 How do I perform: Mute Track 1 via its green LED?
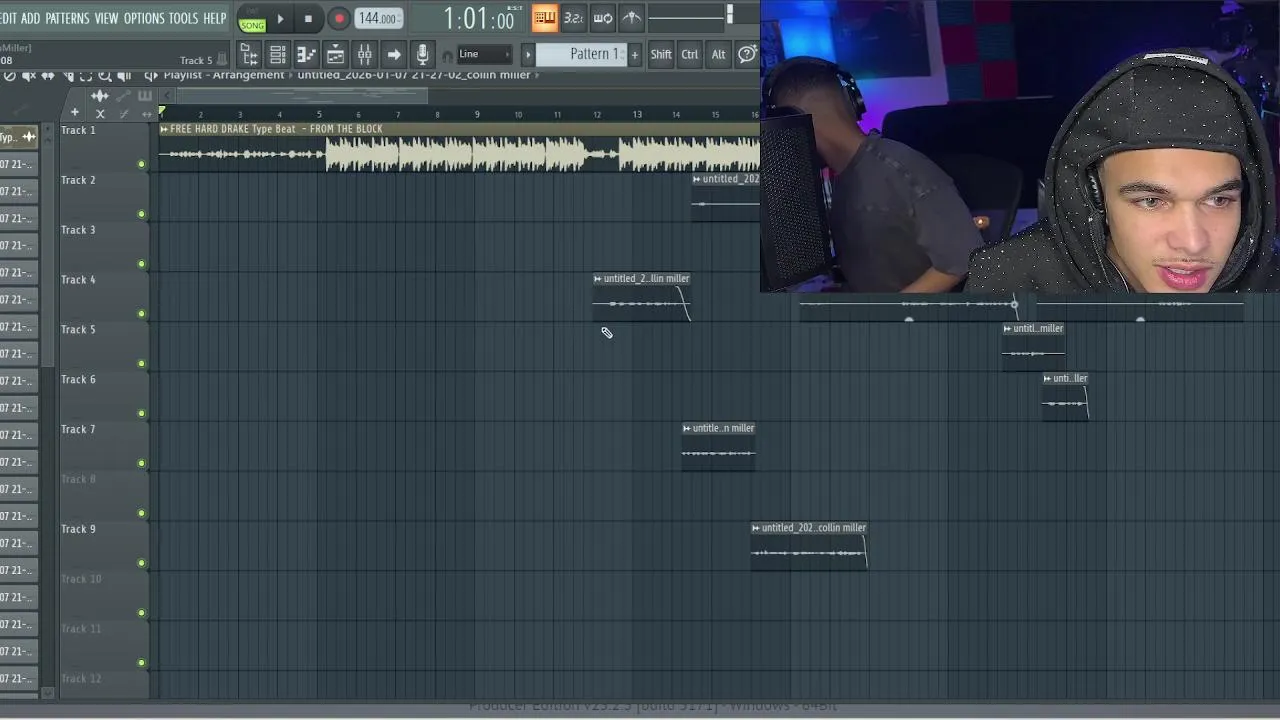tap(141, 164)
